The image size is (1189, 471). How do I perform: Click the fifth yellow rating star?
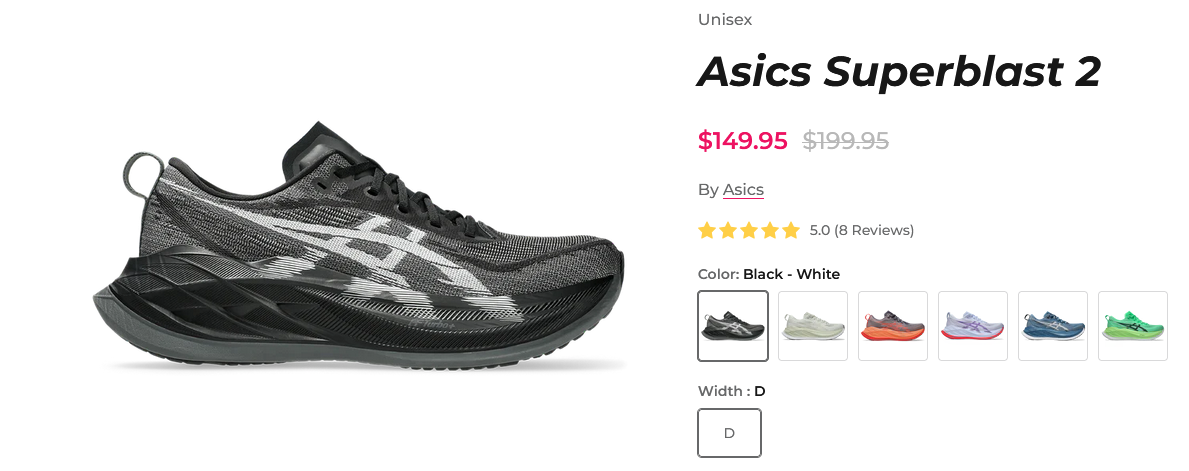pos(791,231)
